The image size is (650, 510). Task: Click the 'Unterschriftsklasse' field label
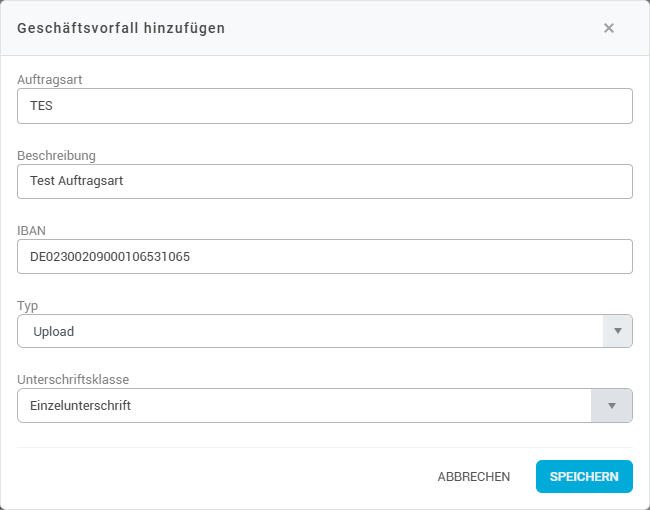click(x=73, y=380)
